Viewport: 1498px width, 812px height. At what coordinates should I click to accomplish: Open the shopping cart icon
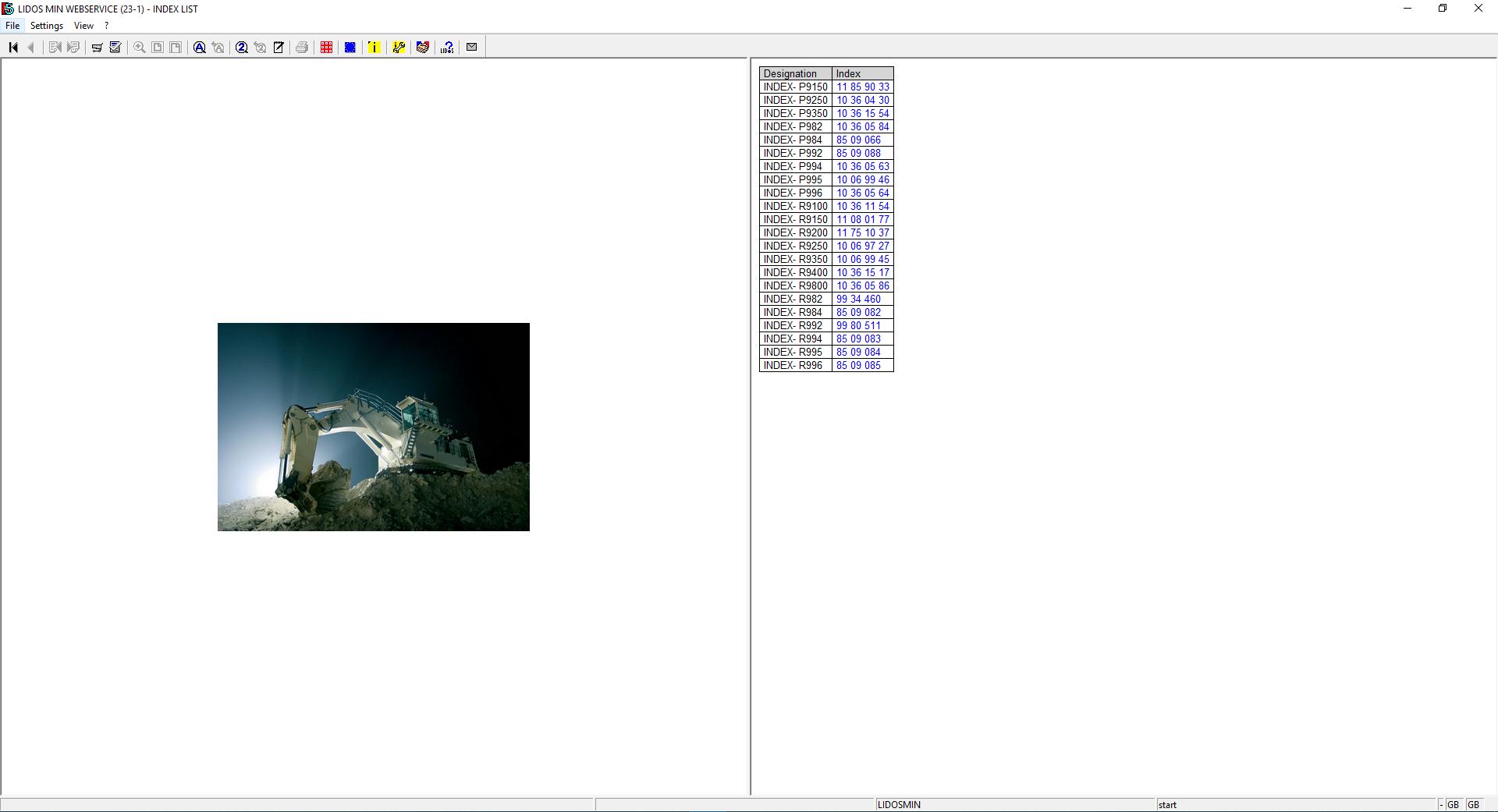(x=97, y=48)
